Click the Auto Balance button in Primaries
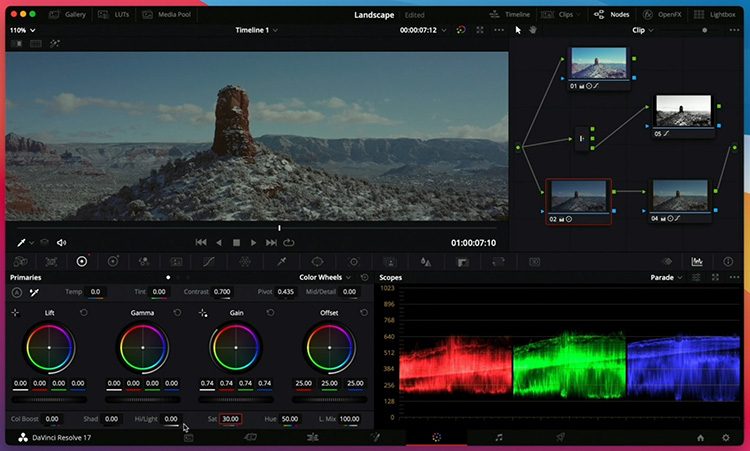Screen dimensions: 750x451 16,292
